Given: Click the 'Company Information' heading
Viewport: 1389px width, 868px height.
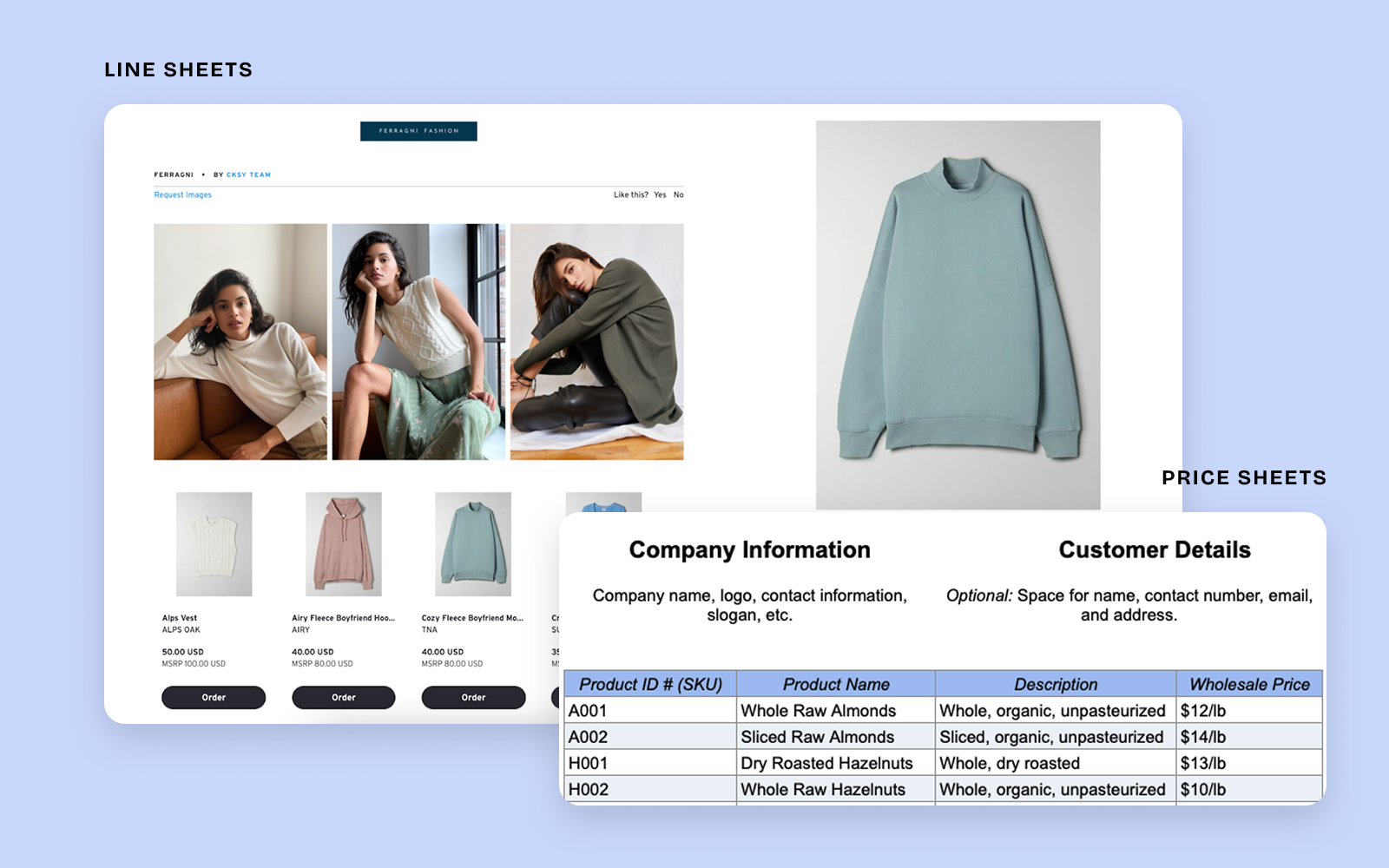Looking at the screenshot, I should (x=750, y=550).
